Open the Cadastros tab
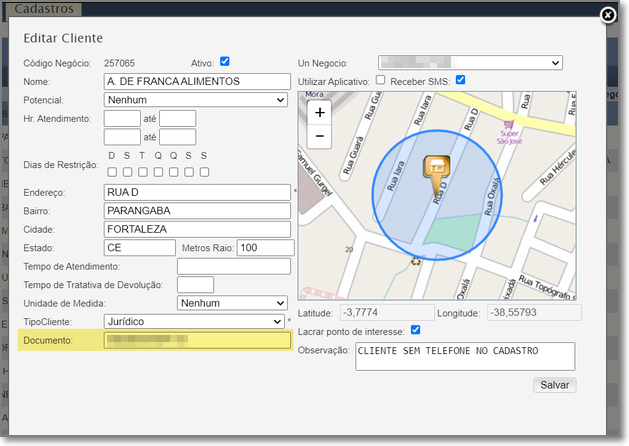 tap(44, 9)
